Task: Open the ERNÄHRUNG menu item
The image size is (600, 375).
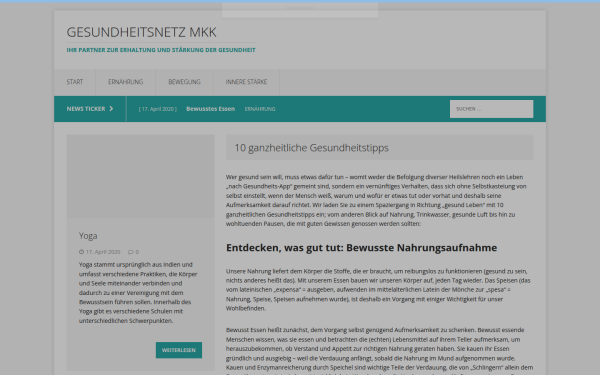Action: (126, 82)
